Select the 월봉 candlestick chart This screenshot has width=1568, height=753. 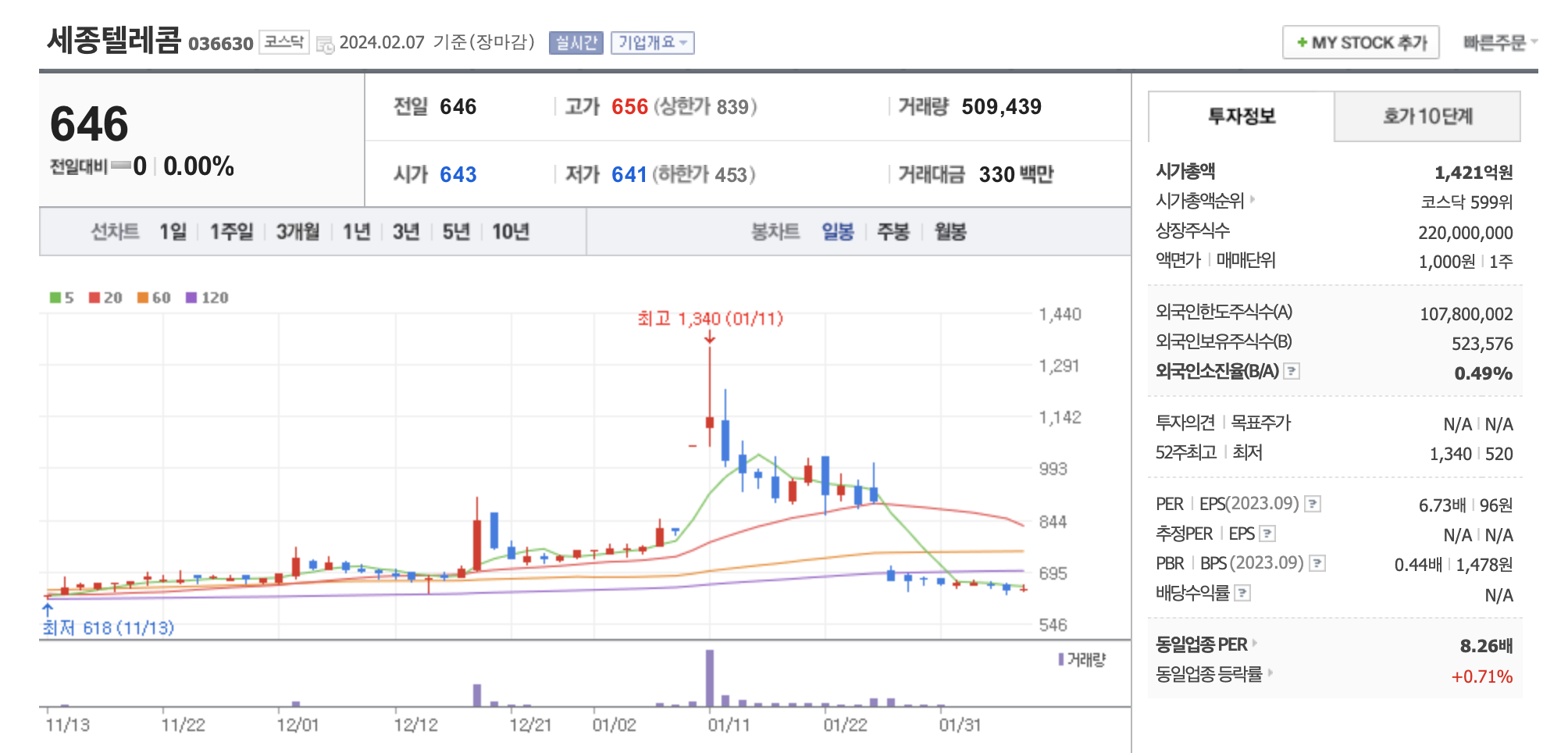[950, 231]
